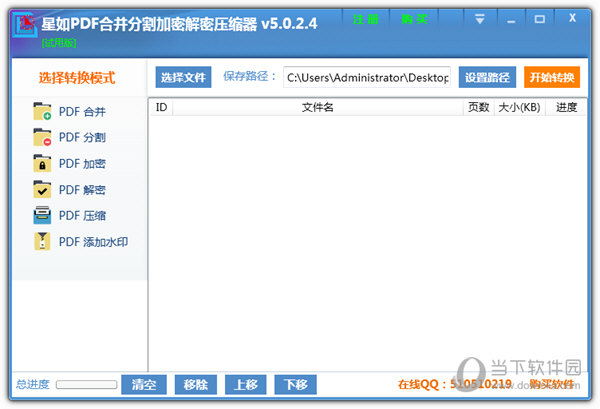Screen dimensions: 600x409
Task: Open the title bar dropdown menu arrow
Action: [x=479, y=19]
